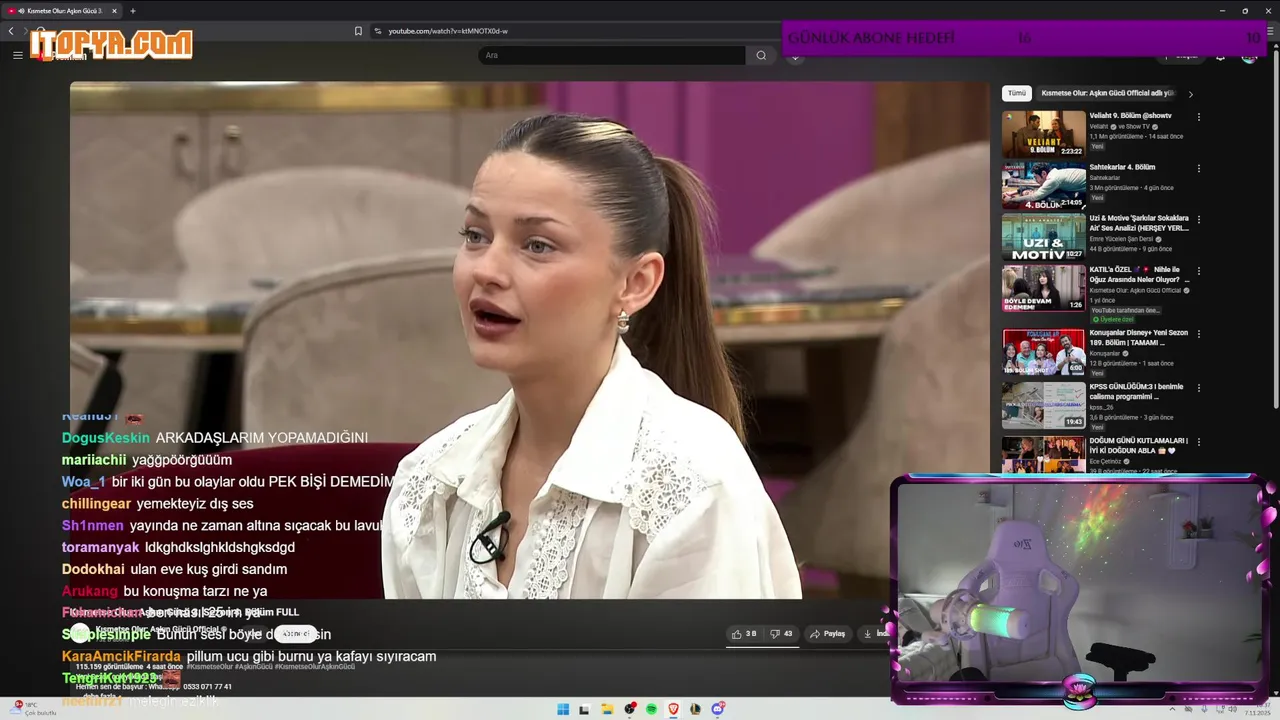Open more options for Veliaht 9. Bölüm
Screen dimensions: 1280x720
pyautogui.click(x=1198, y=117)
